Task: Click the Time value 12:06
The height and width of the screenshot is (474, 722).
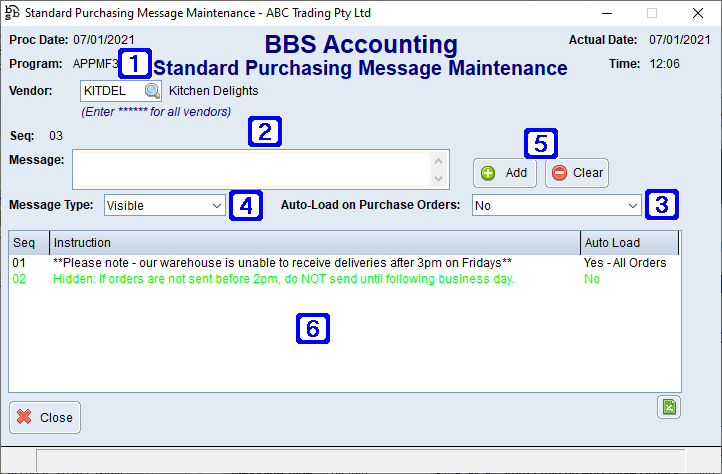Action: [x=664, y=64]
